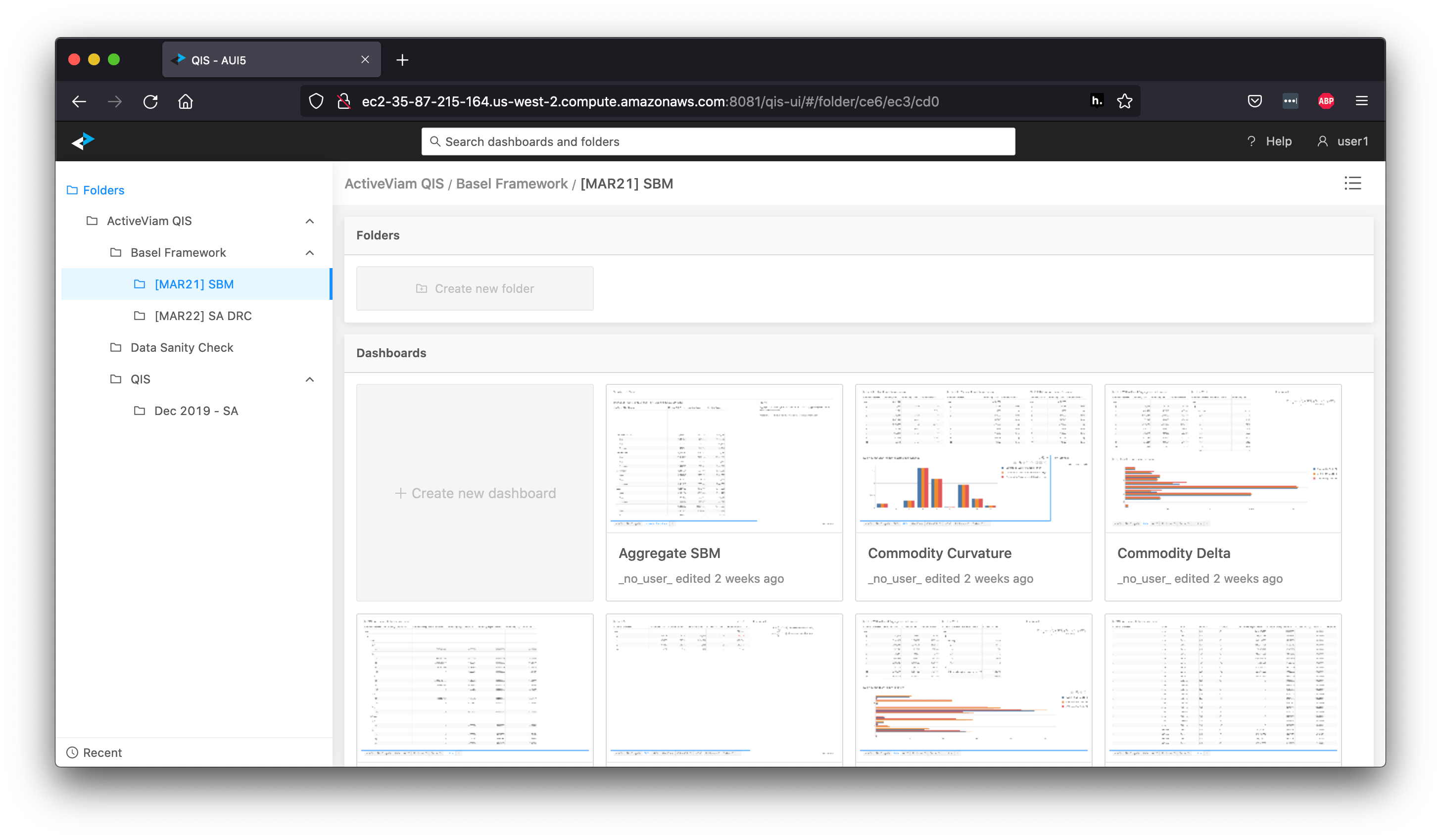The height and width of the screenshot is (840, 1441).
Task: Click browser address bar URL
Action: tap(650, 101)
